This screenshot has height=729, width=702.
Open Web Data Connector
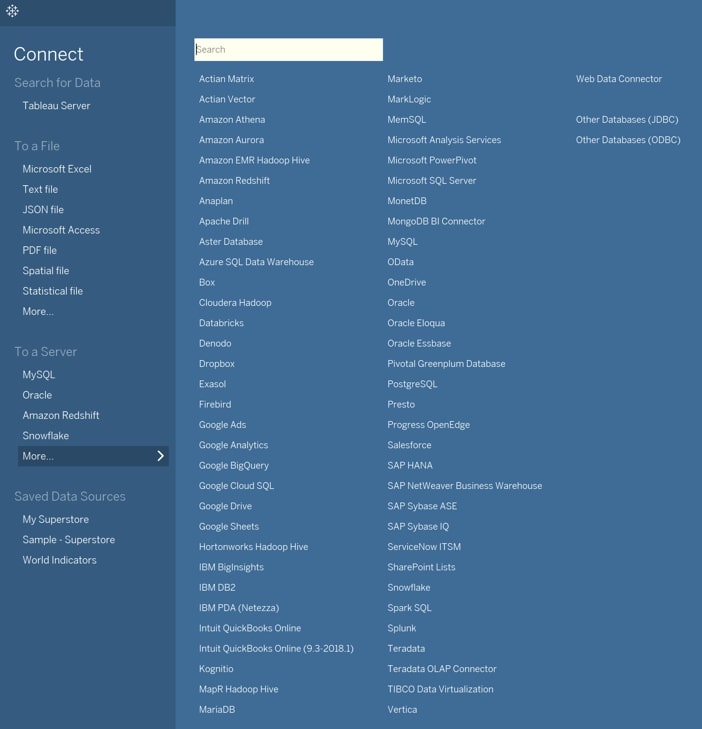click(619, 79)
